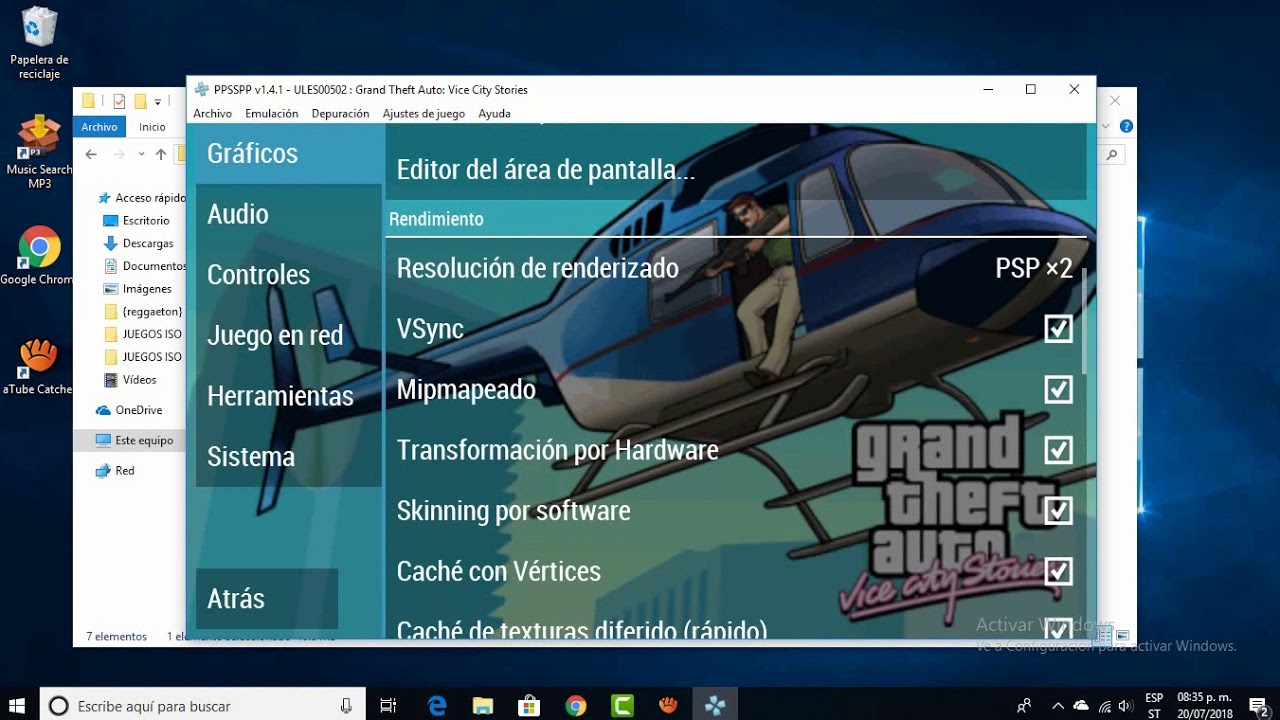The height and width of the screenshot is (720, 1280).
Task: Click the Atrás button
Action: point(267,598)
